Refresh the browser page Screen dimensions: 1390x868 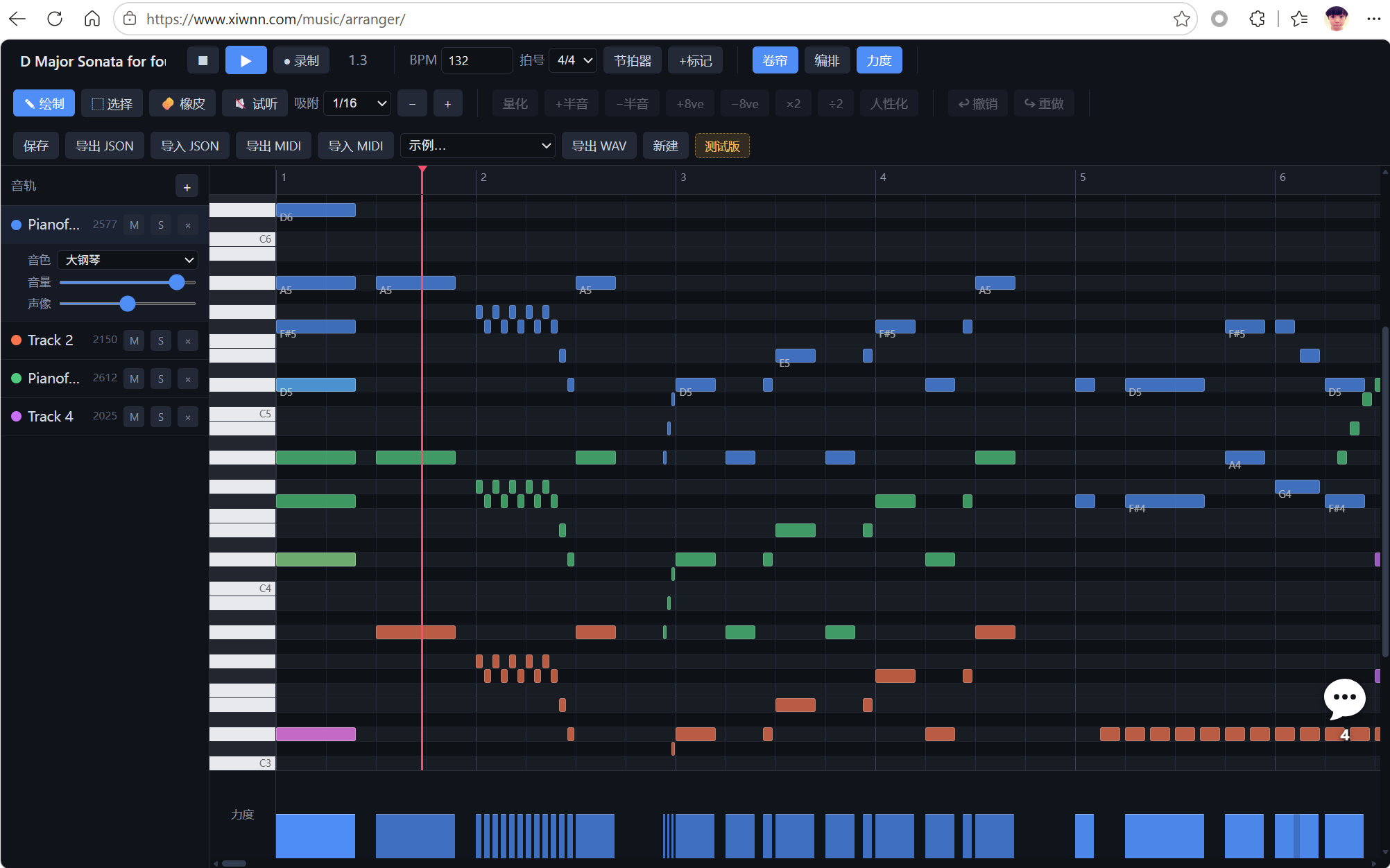tap(55, 19)
